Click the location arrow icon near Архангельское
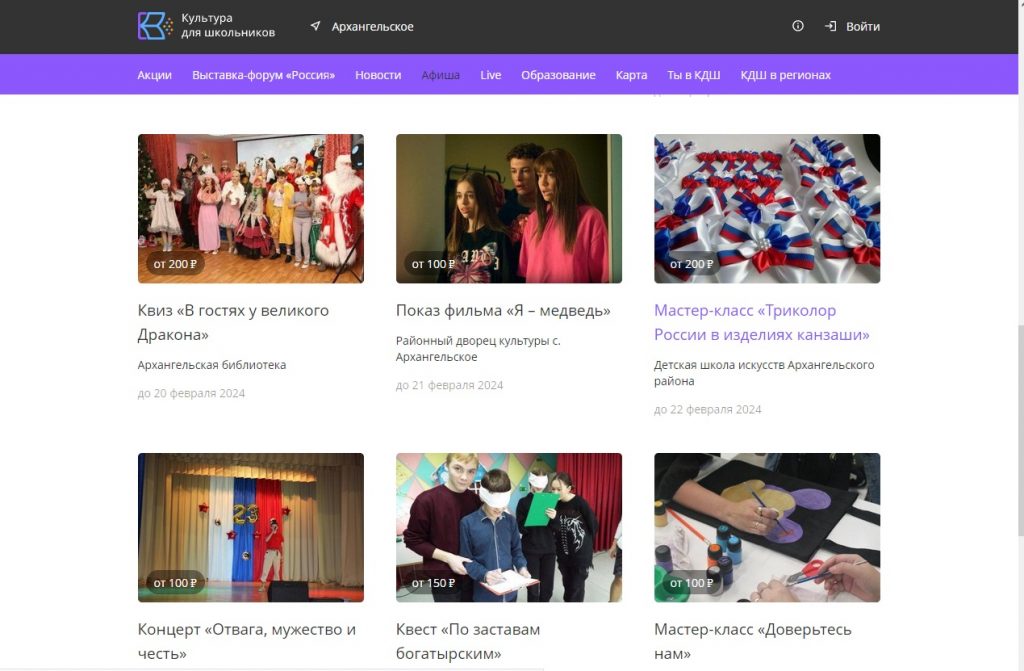The width and height of the screenshot is (1024, 671). (315, 27)
